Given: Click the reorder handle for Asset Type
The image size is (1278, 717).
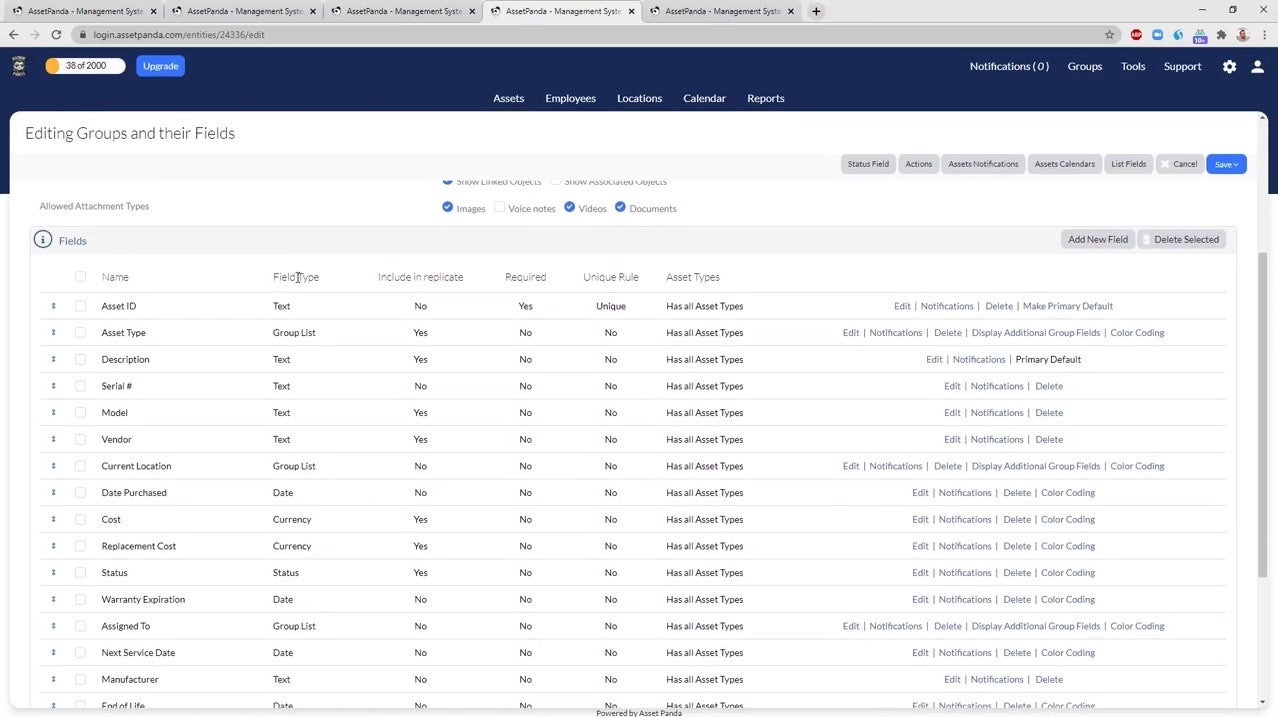Looking at the screenshot, I should point(54,333).
